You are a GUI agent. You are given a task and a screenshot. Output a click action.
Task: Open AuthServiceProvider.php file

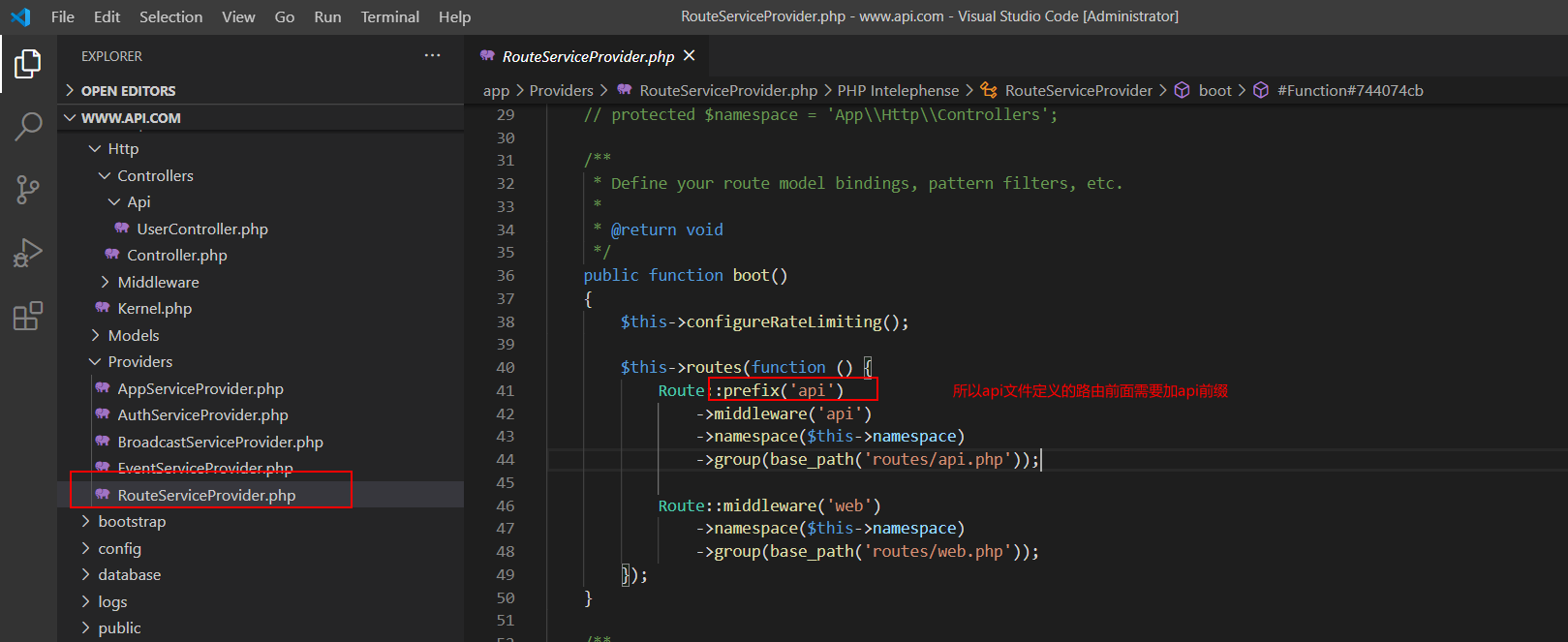pyautogui.click(x=261, y=414)
